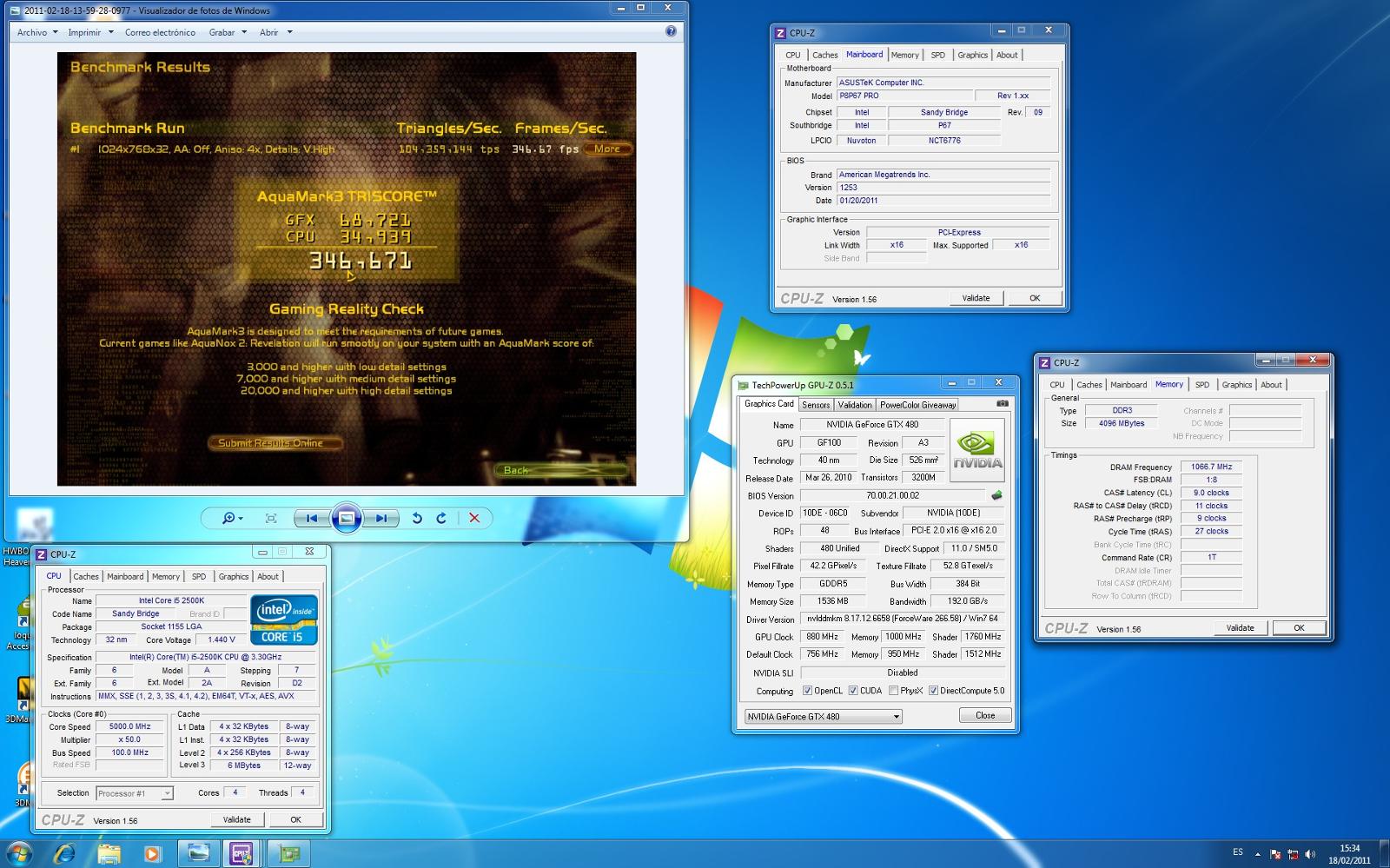
Task: Open the Imprimir menu dropdown
Action: [x=90, y=32]
